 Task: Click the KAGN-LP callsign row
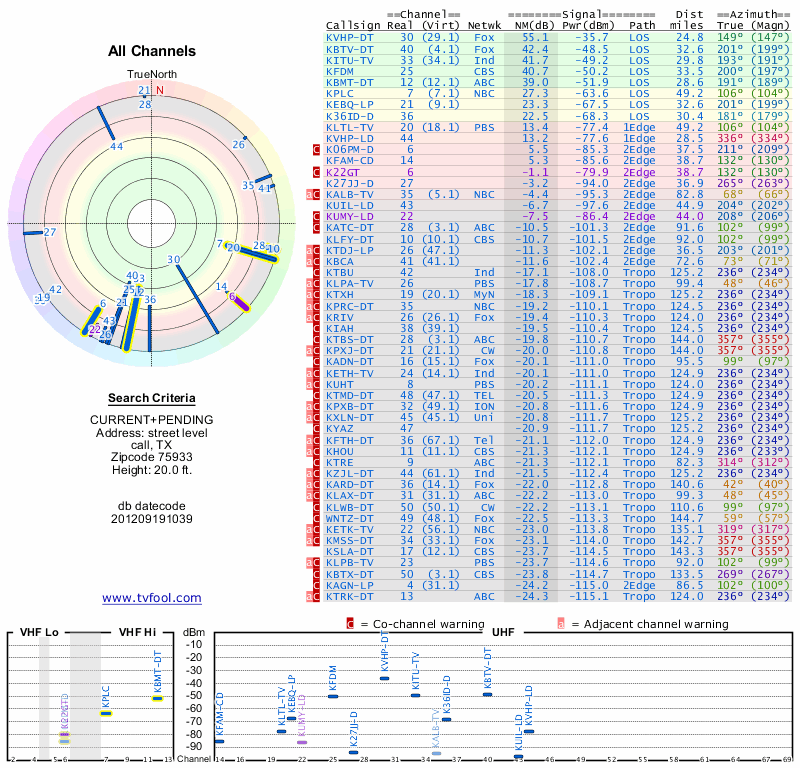click(x=558, y=585)
